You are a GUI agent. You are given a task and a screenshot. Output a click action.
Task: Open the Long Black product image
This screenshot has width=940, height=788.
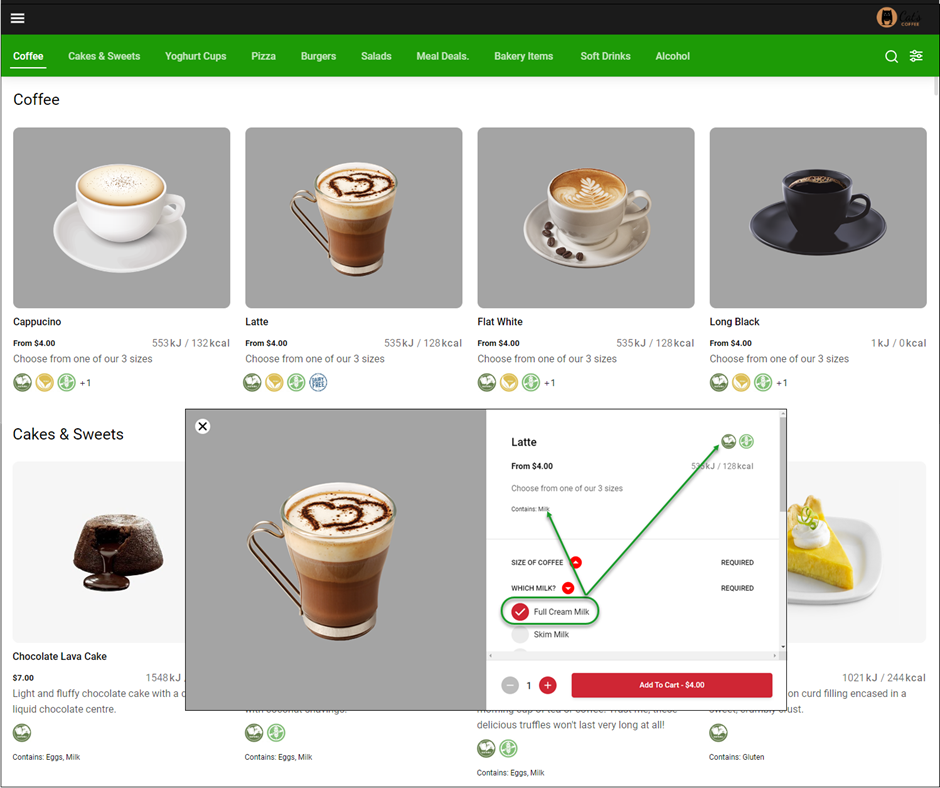(818, 218)
